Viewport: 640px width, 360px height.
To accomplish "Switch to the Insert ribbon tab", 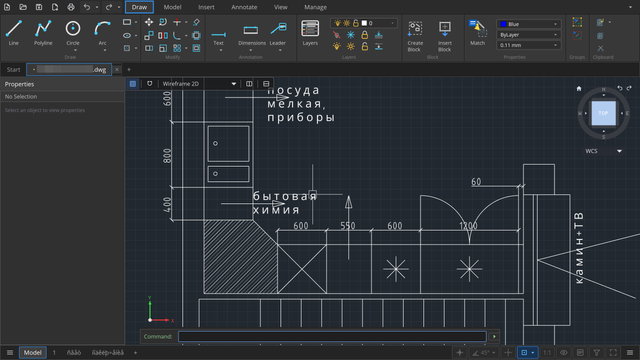I will tap(206, 7).
